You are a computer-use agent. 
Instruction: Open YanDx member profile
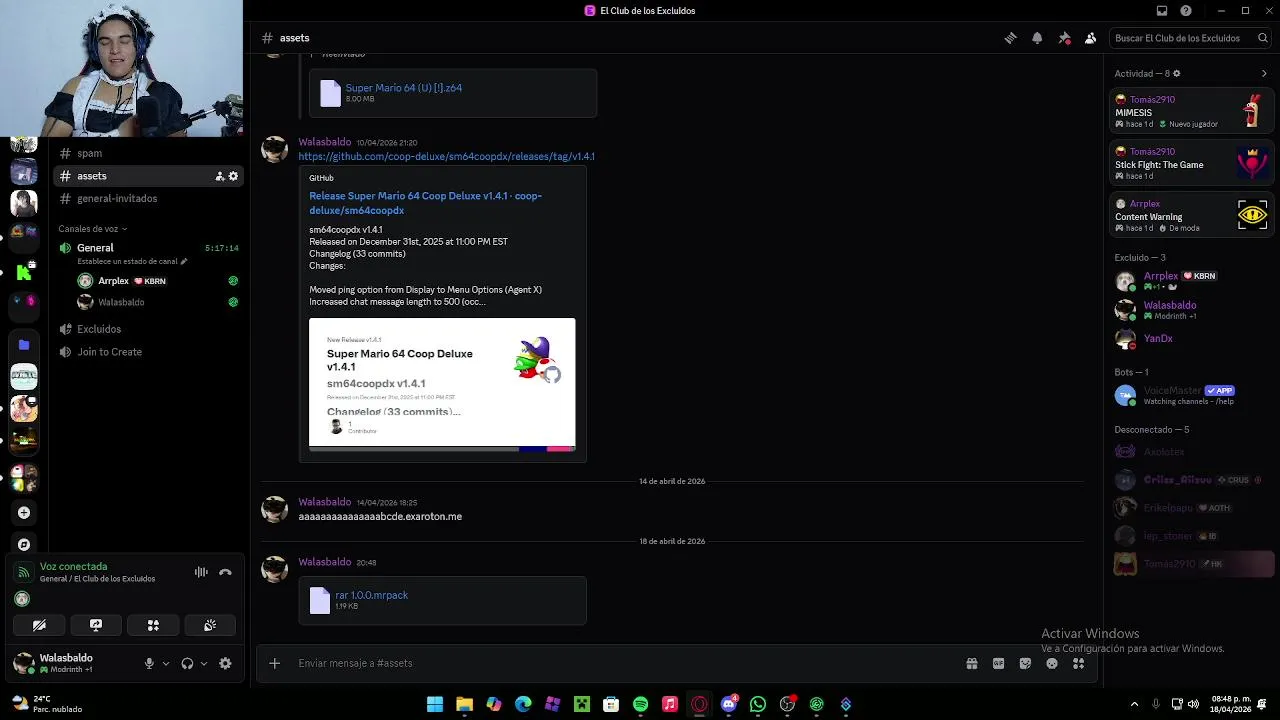[x=1192, y=338]
